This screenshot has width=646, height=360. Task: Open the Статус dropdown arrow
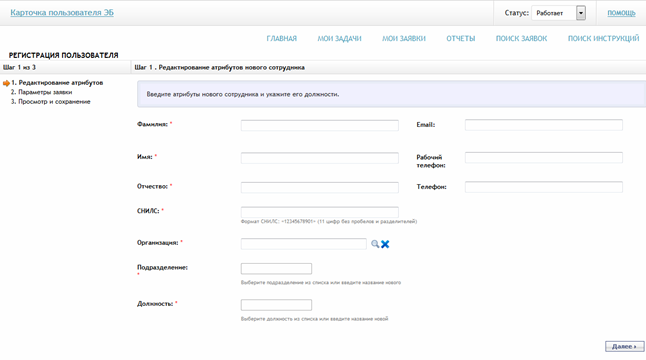581,13
